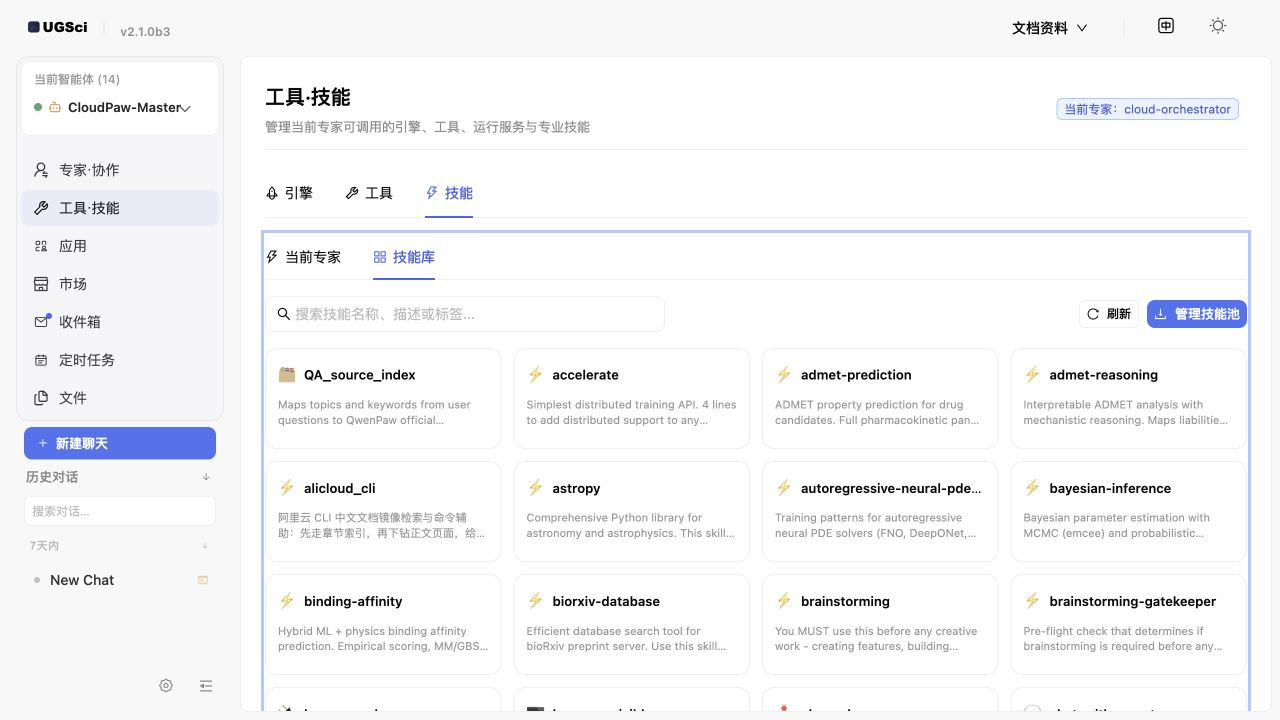Click the 管理技能池 button
This screenshot has height=720, width=1280.
tap(1197, 314)
